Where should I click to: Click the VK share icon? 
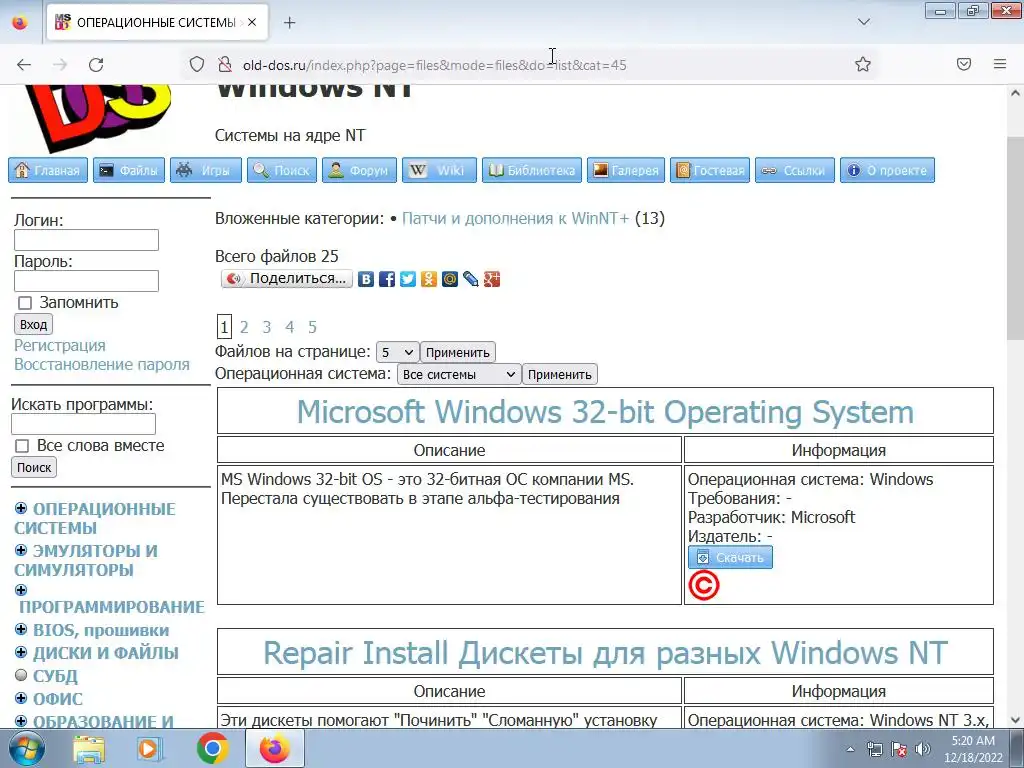click(366, 280)
